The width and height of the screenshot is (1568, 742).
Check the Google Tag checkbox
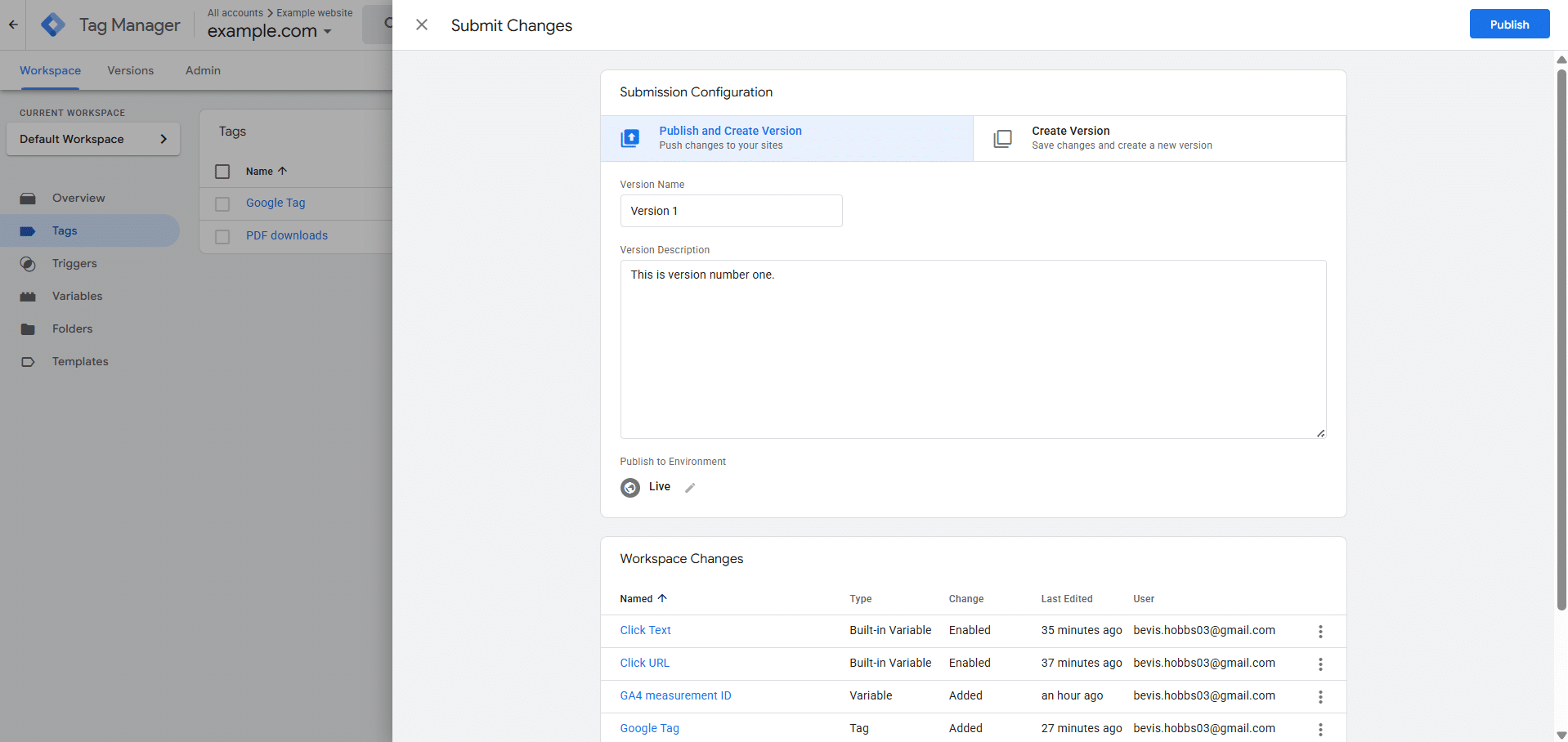(222, 203)
